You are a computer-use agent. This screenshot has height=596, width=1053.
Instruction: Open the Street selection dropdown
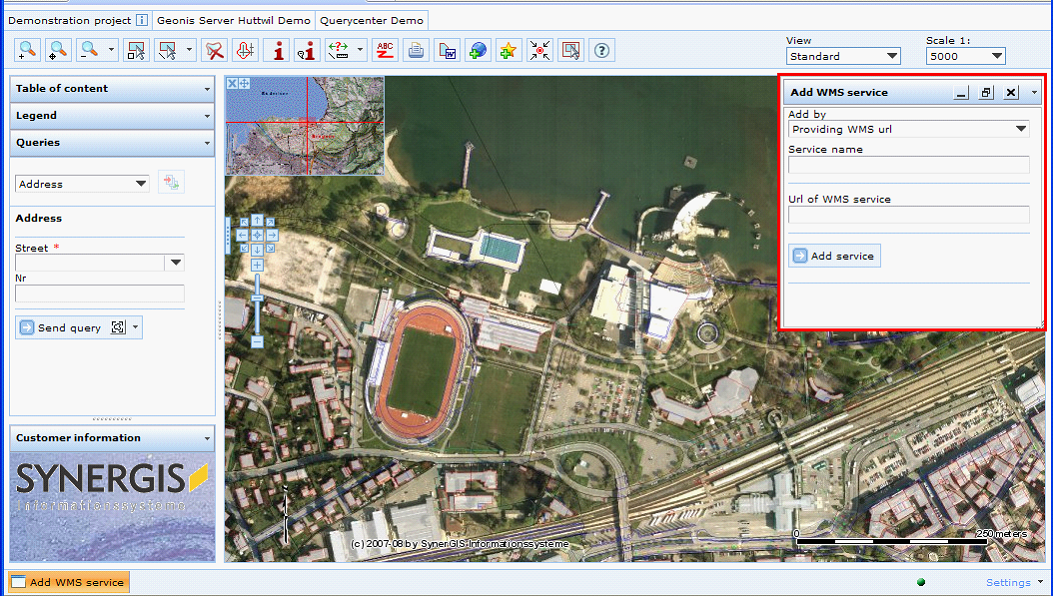click(x=174, y=262)
